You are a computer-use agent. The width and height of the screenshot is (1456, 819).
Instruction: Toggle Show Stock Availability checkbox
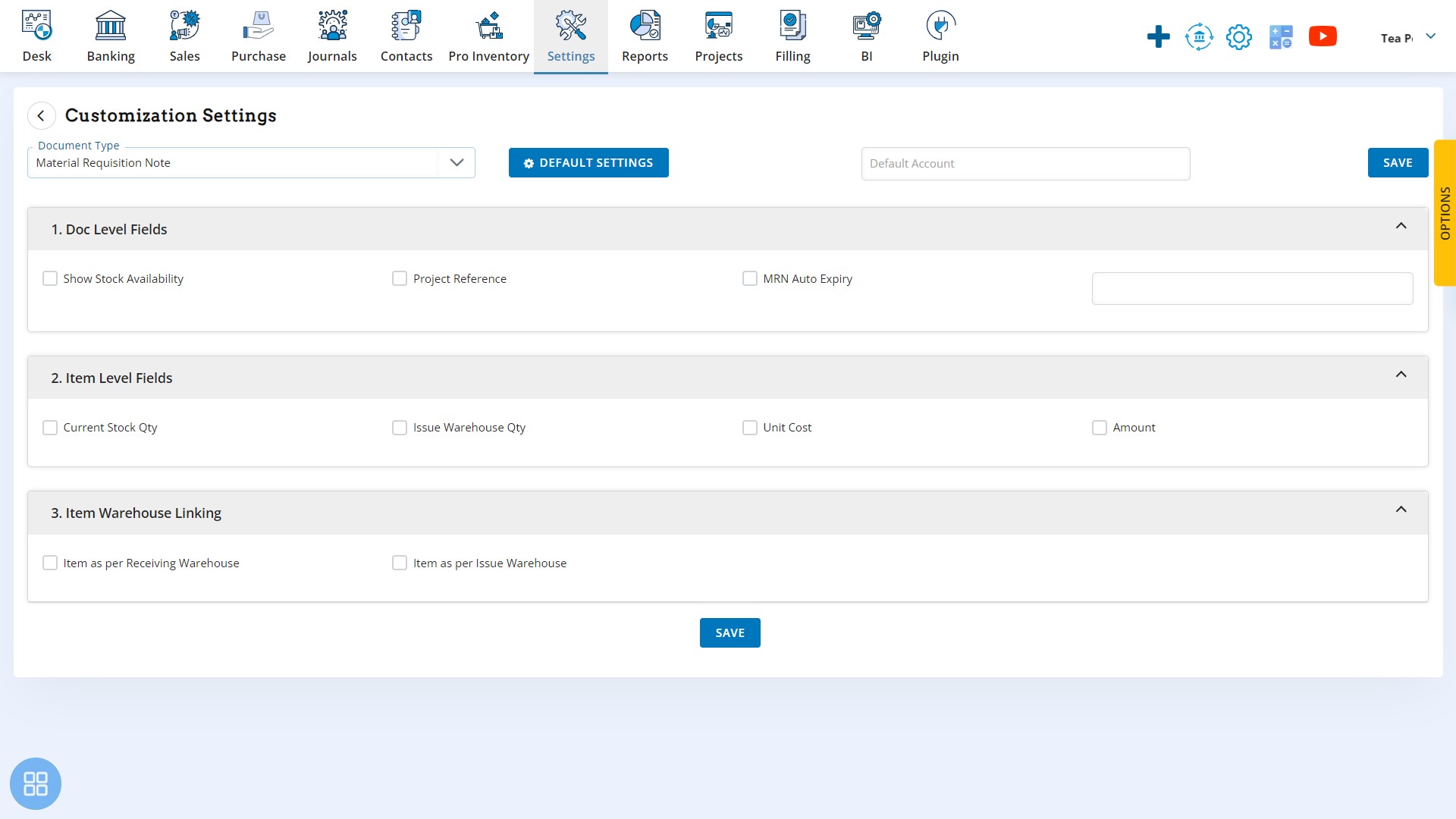50,278
